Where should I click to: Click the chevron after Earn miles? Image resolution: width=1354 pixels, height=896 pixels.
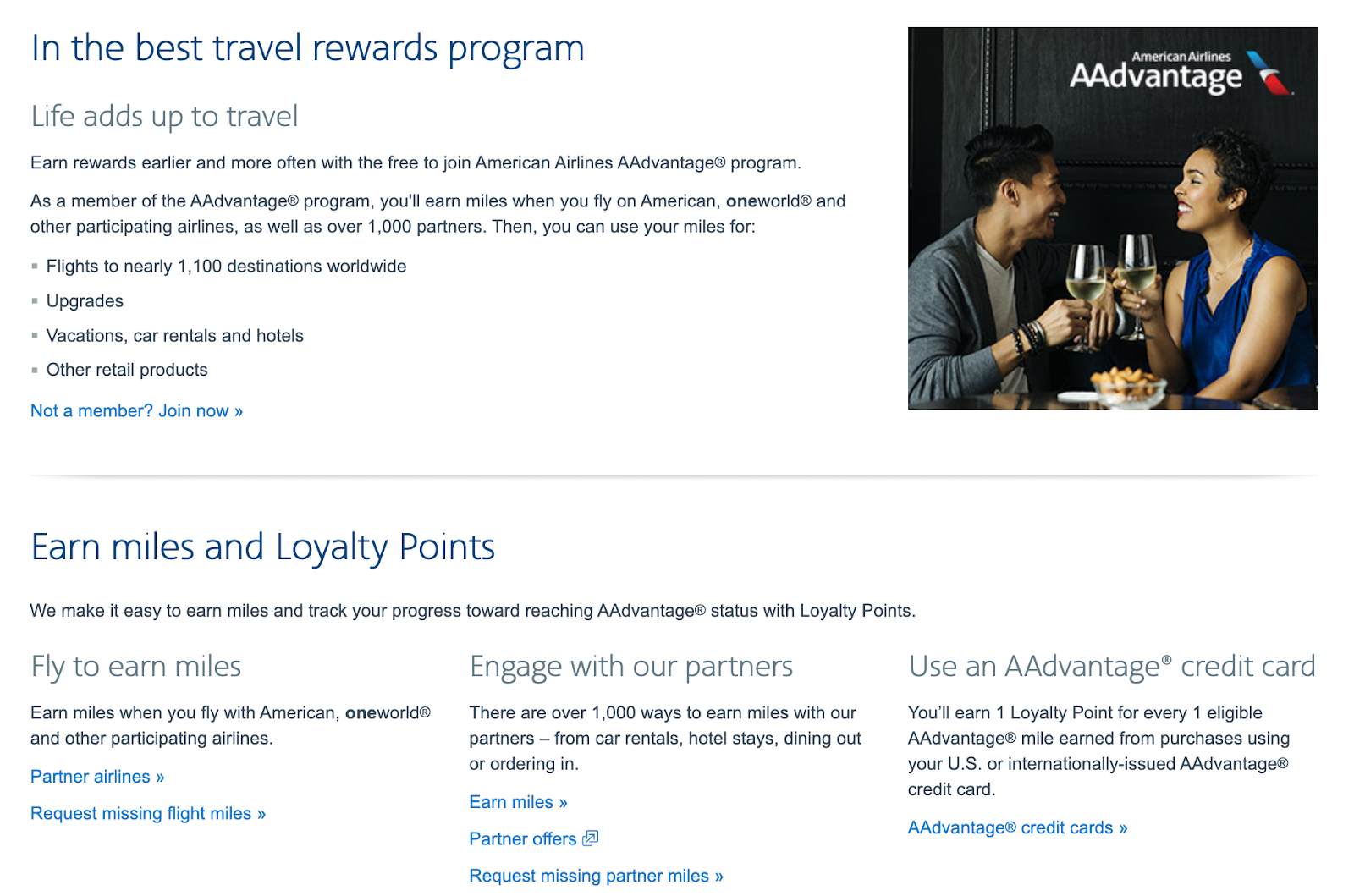562,801
